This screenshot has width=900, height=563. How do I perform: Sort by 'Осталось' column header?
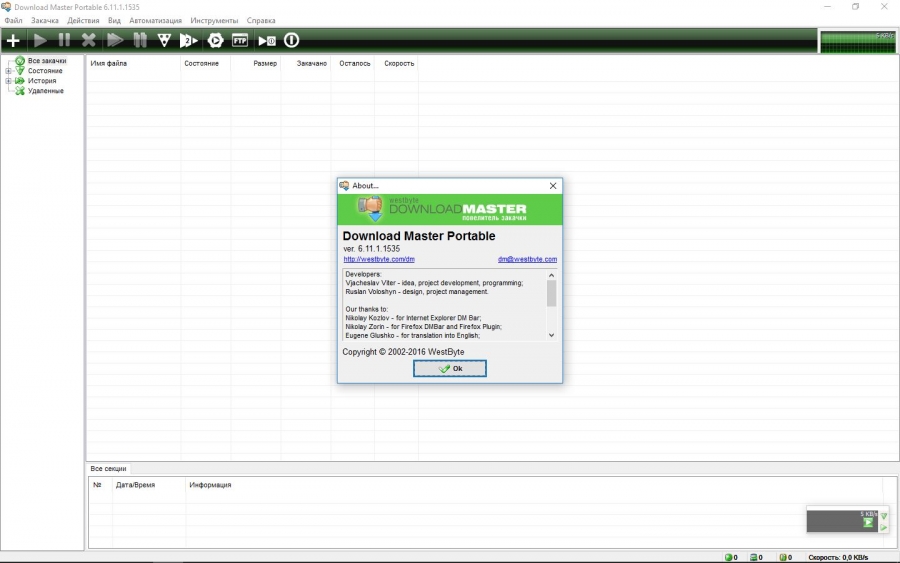point(352,64)
